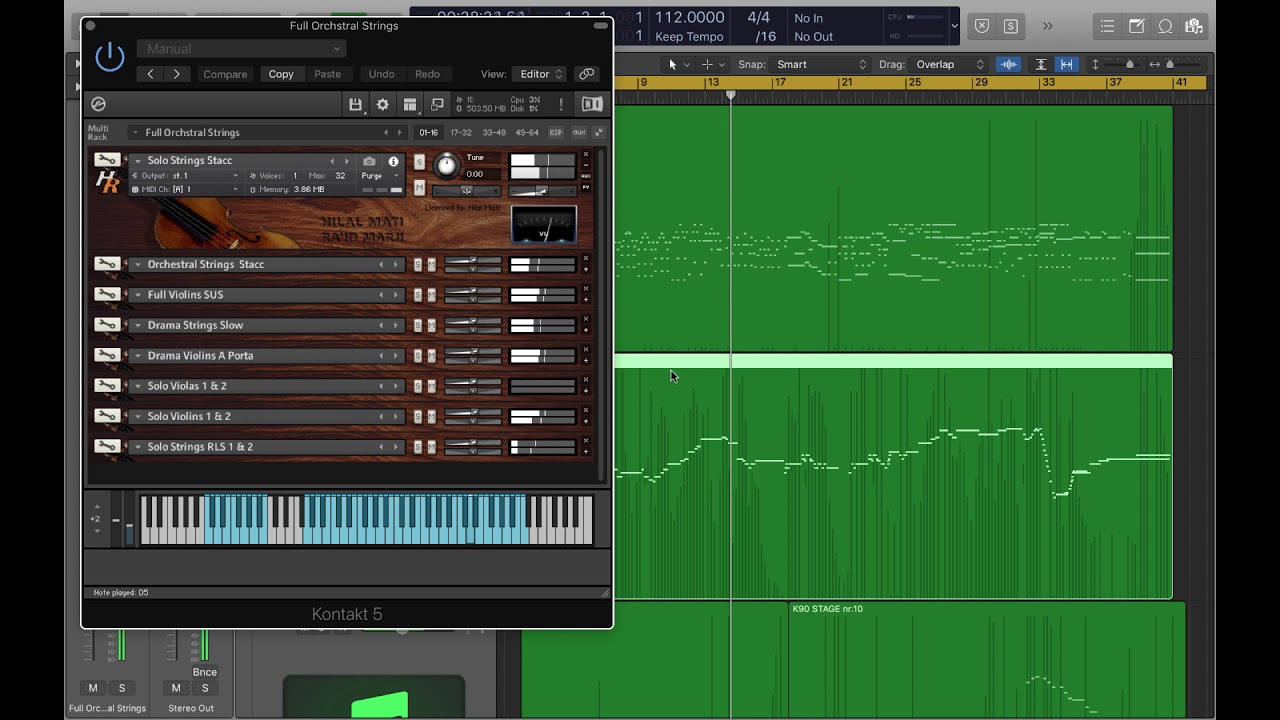1280x720 pixels.
Task: Open wrench edit for Solo Strings Stacc
Action: (106, 160)
